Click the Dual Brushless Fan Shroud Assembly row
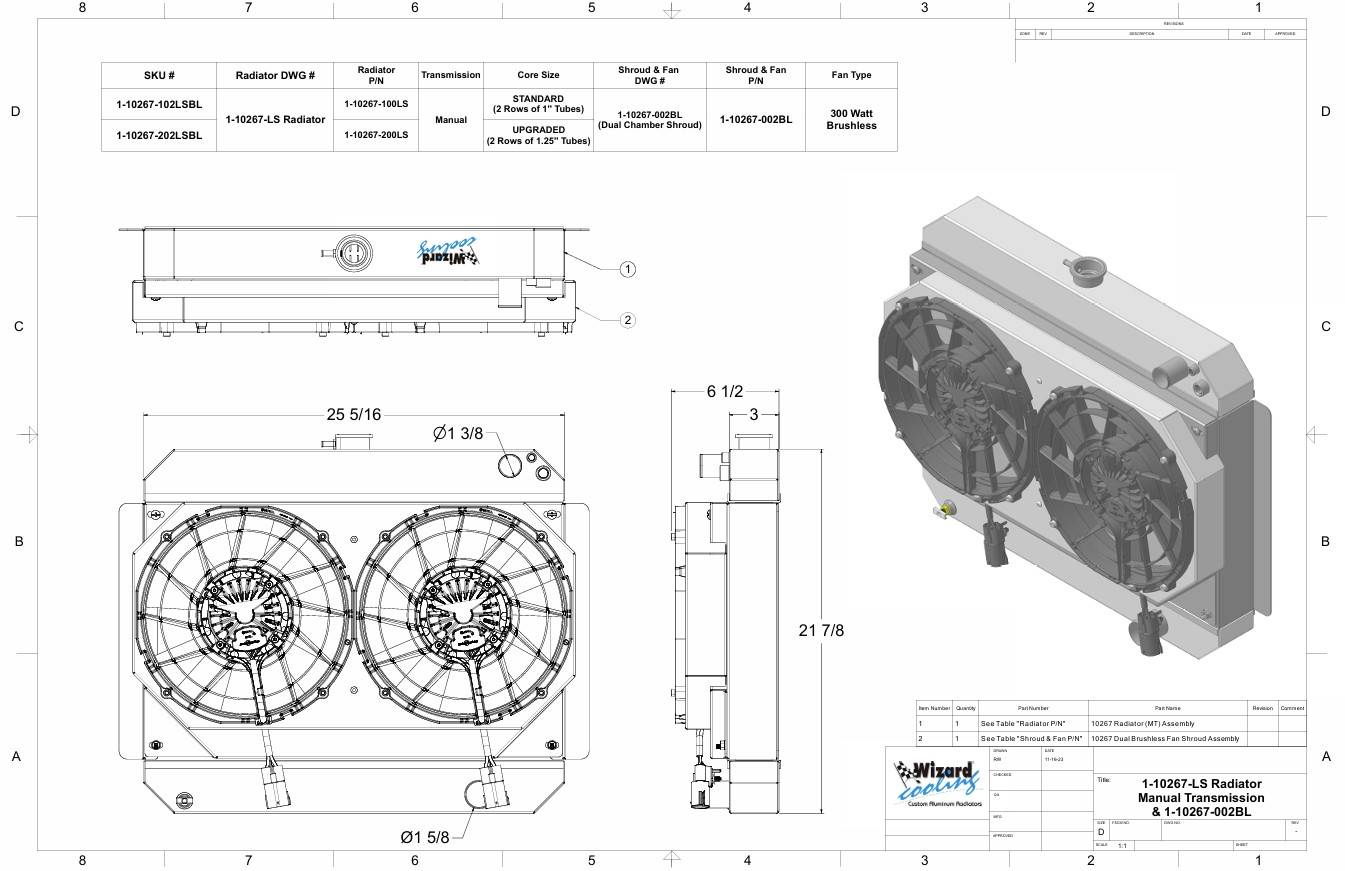The height and width of the screenshot is (871, 1345). [x=1165, y=739]
